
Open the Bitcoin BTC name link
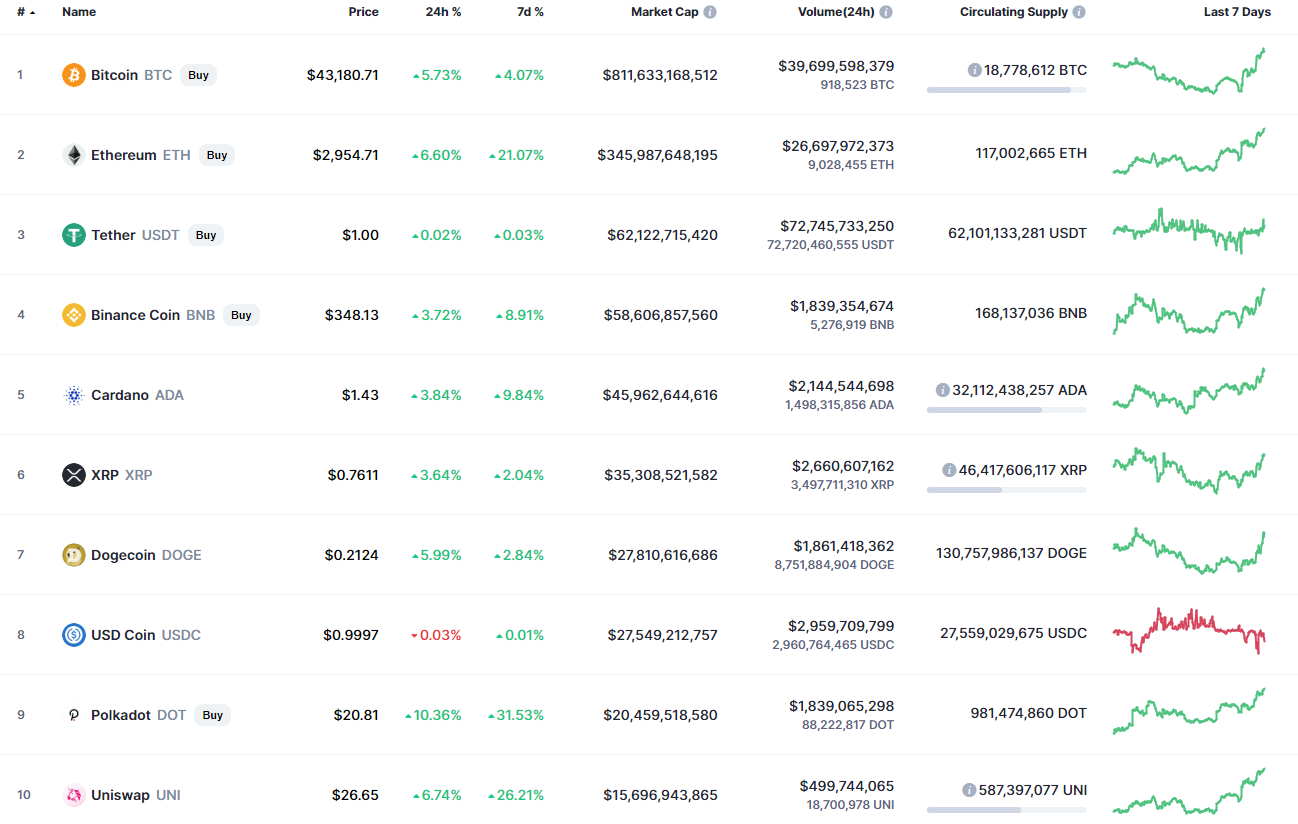point(131,75)
